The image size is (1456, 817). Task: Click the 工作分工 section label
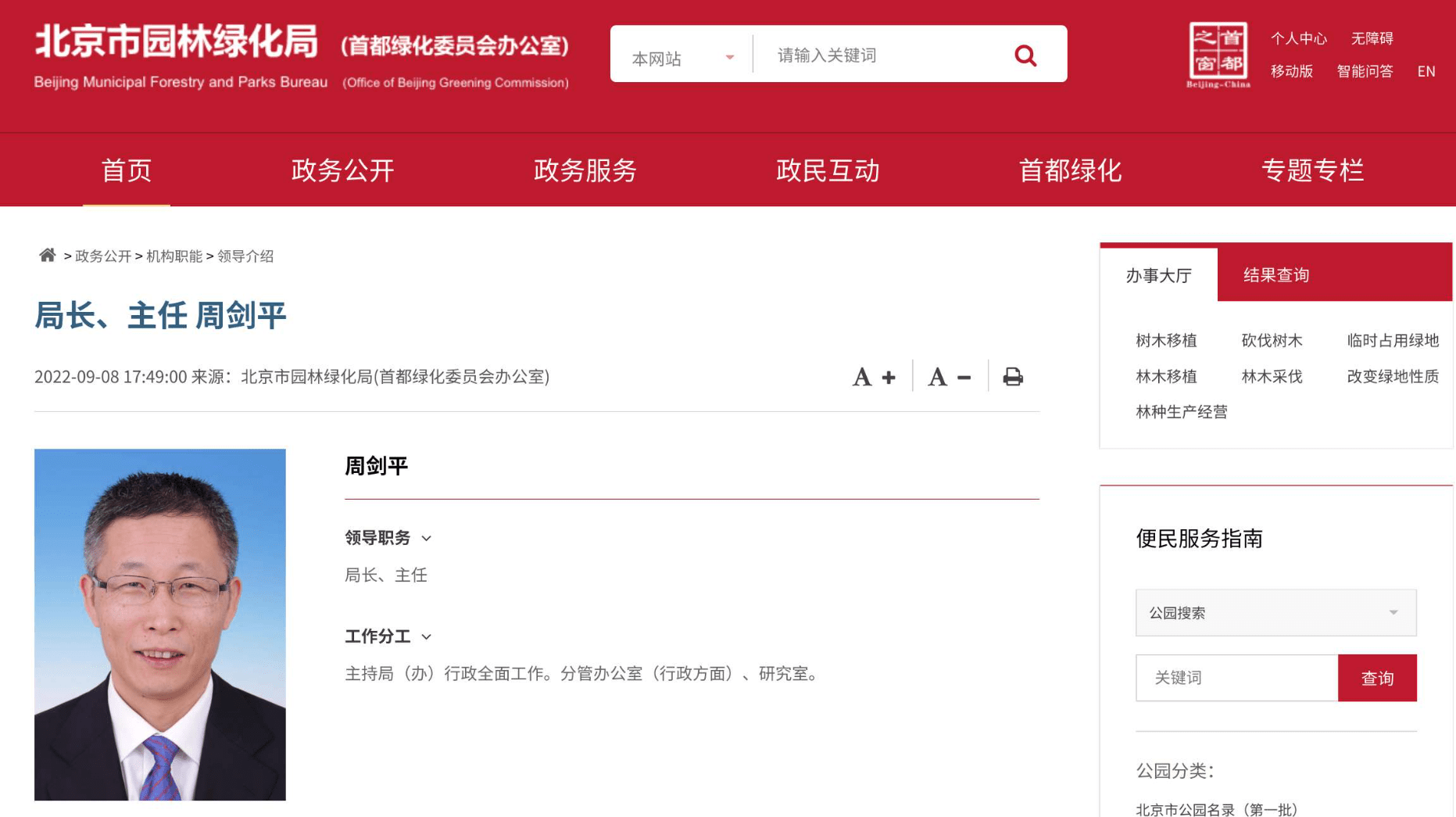pos(377,636)
